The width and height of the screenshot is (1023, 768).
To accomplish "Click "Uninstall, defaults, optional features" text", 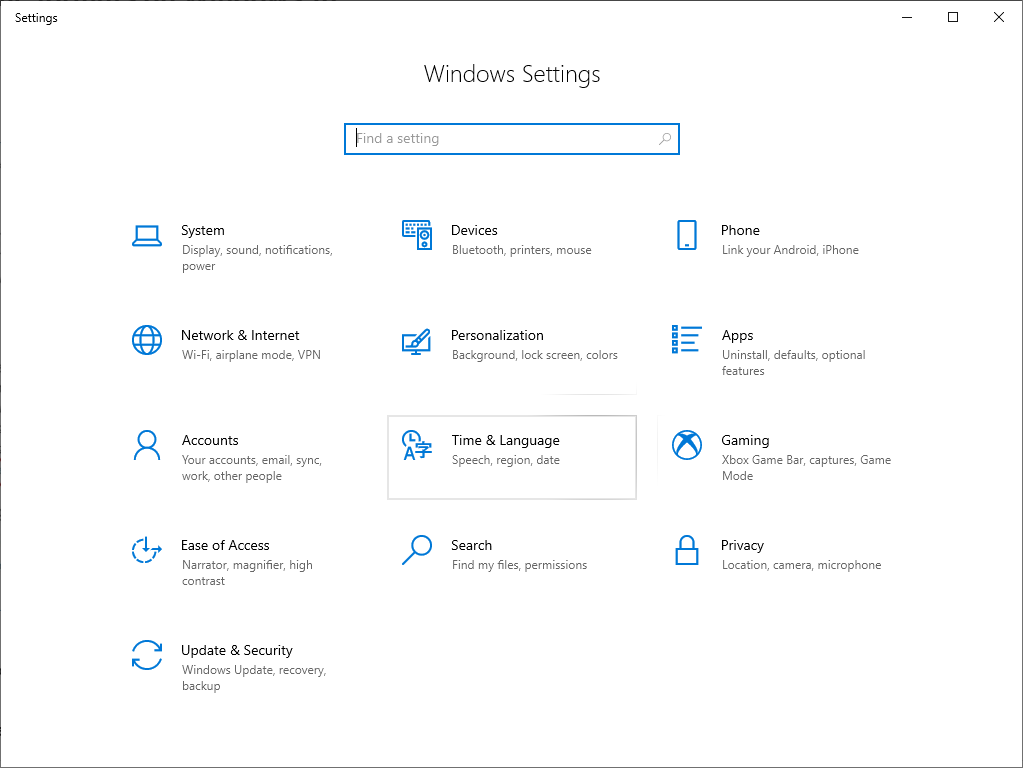I will tap(794, 363).
